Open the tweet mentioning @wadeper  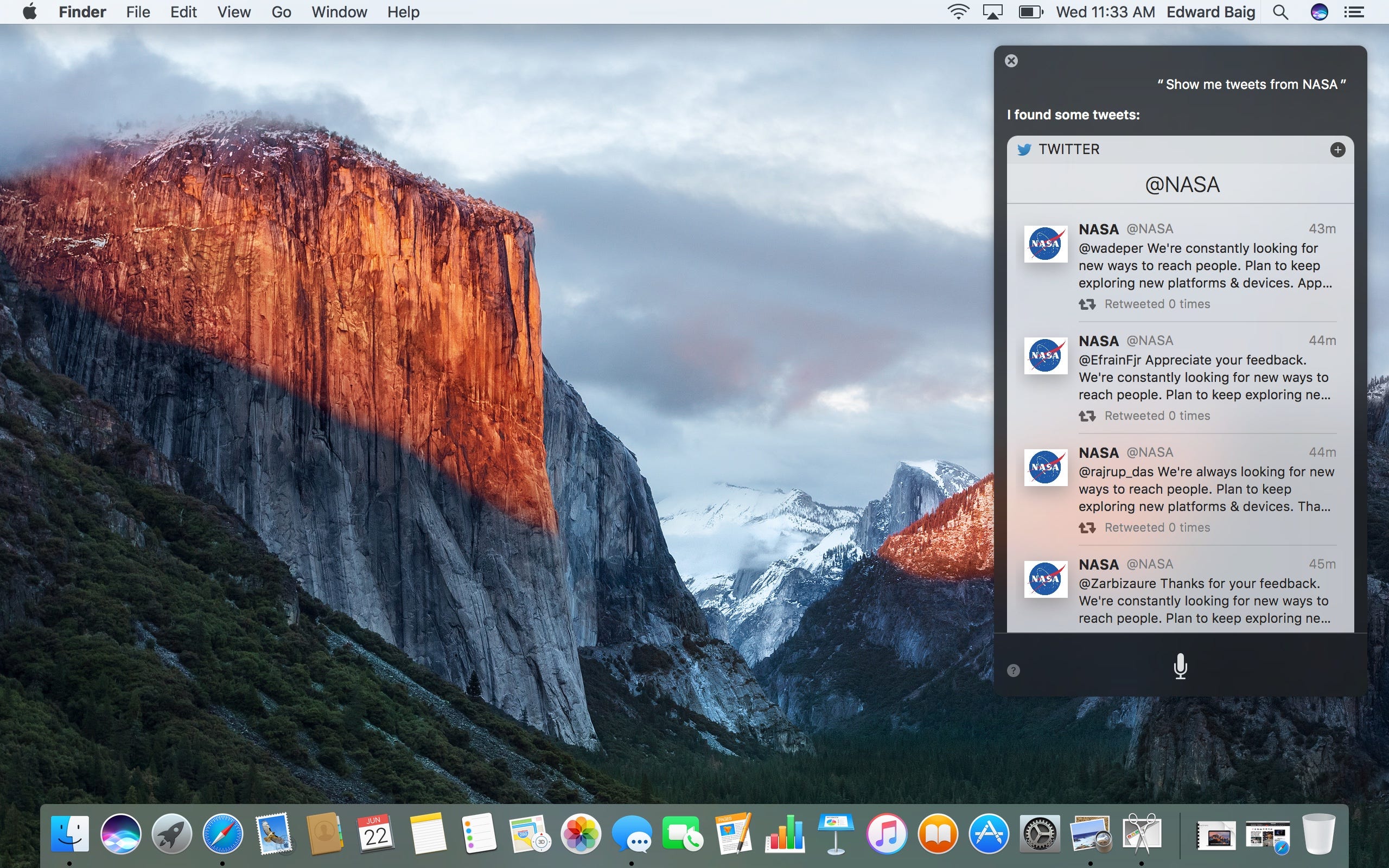click(1204, 265)
